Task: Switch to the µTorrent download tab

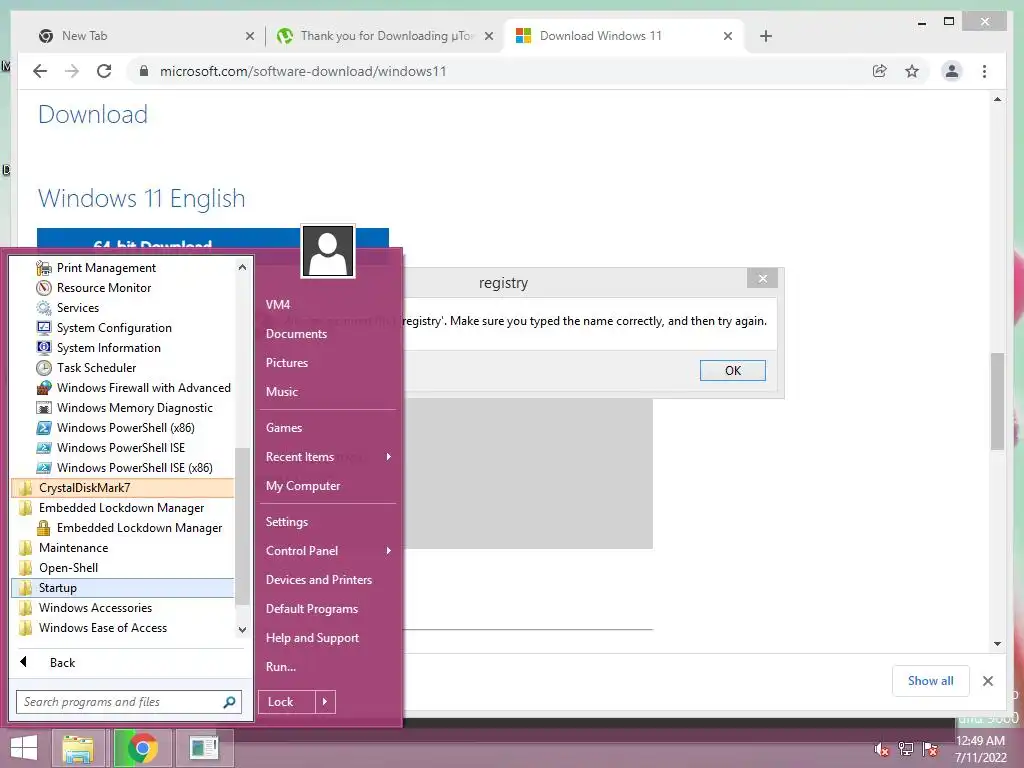Action: (x=385, y=36)
